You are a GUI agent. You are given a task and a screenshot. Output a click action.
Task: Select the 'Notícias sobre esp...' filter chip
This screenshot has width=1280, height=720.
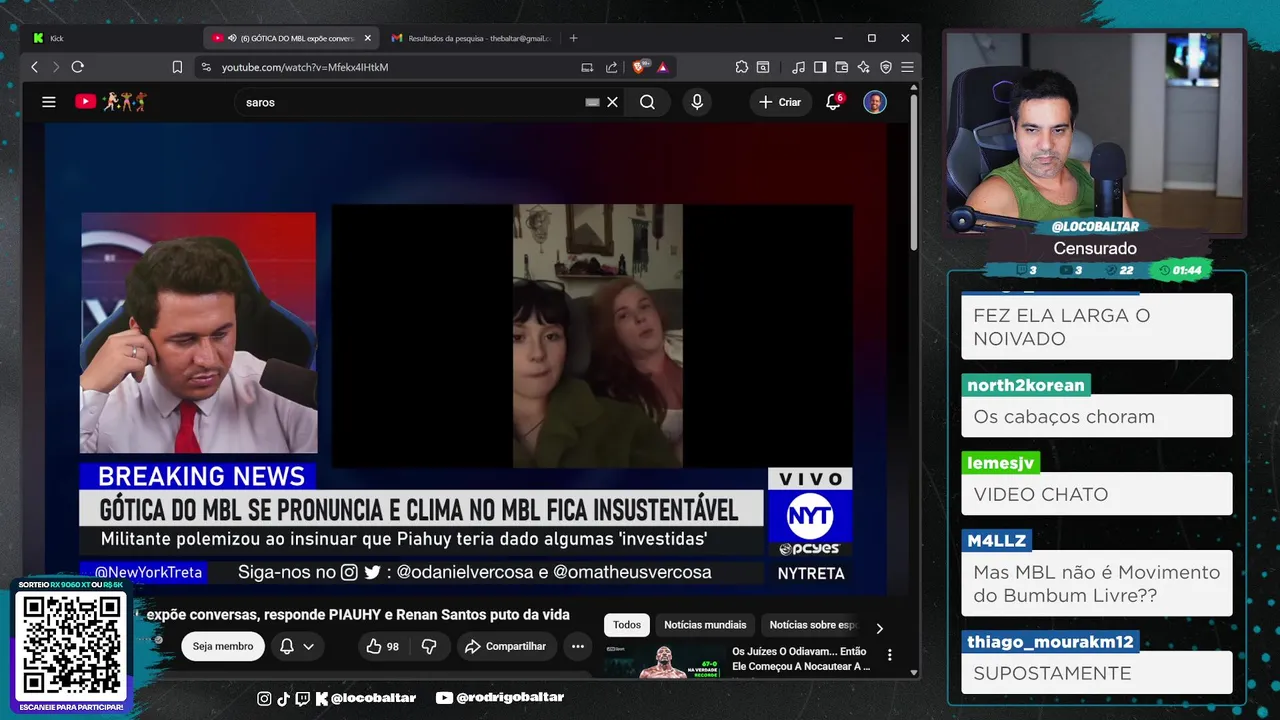[813, 625]
